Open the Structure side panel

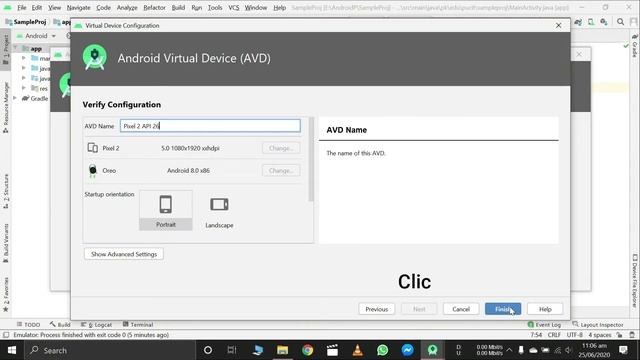pyautogui.click(x=6, y=191)
